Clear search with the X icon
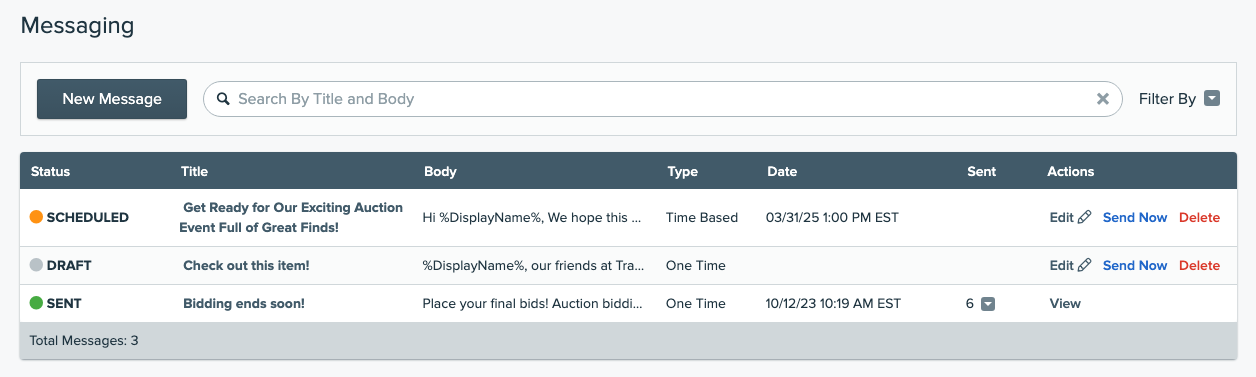Image resolution: width=1256 pixels, height=377 pixels. pos(1103,99)
